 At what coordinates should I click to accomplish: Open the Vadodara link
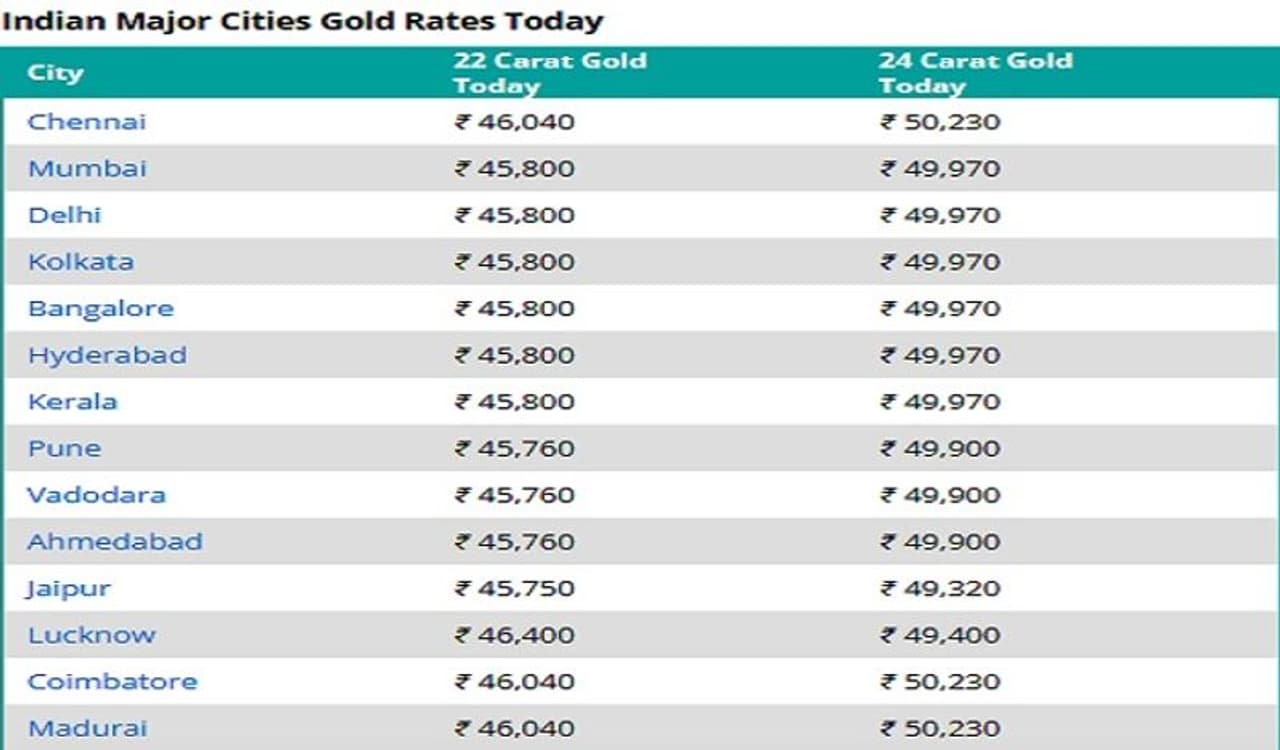[x=96, y=495]
